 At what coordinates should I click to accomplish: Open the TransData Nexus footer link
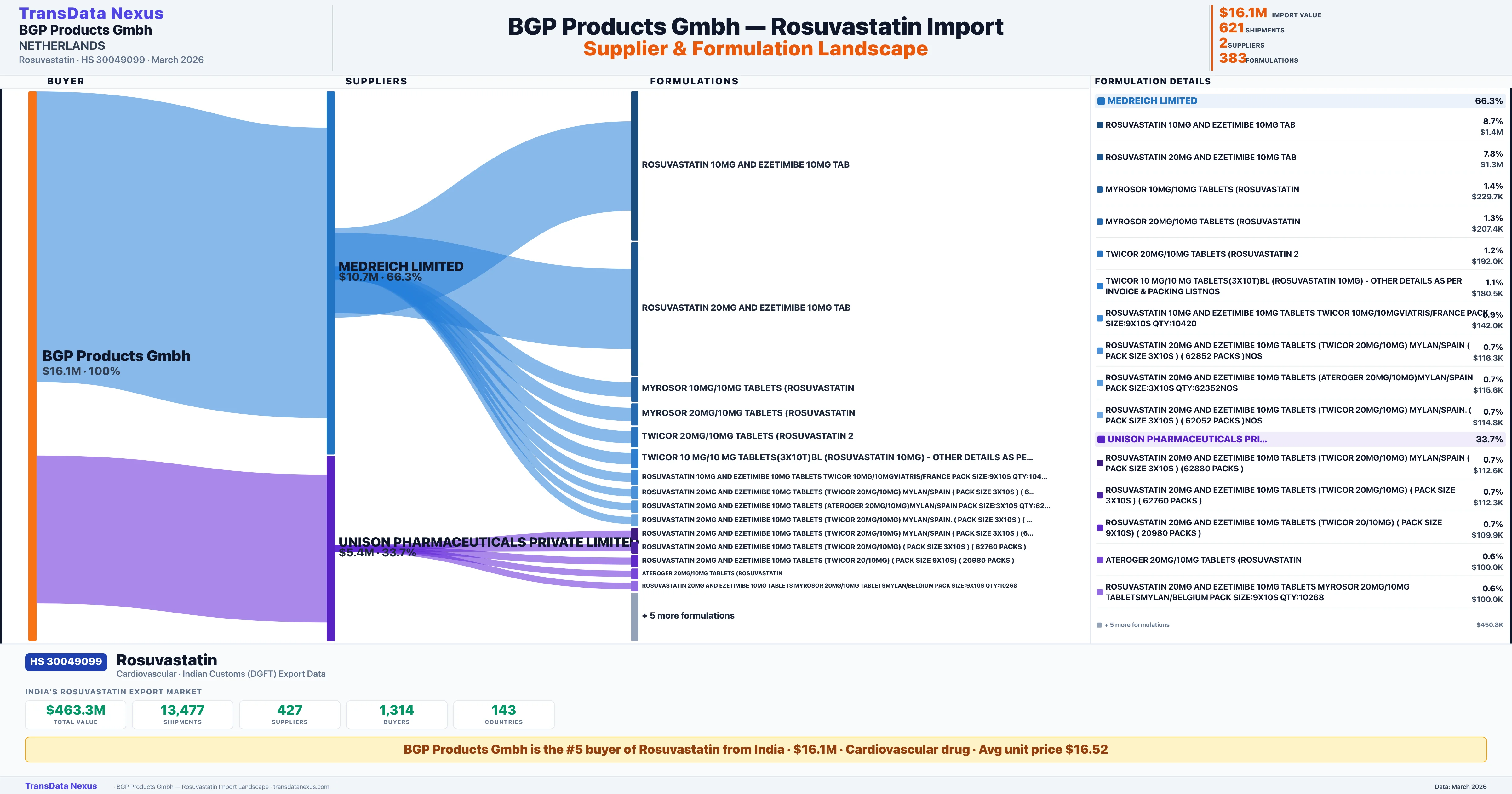click(x=61, y=786)
